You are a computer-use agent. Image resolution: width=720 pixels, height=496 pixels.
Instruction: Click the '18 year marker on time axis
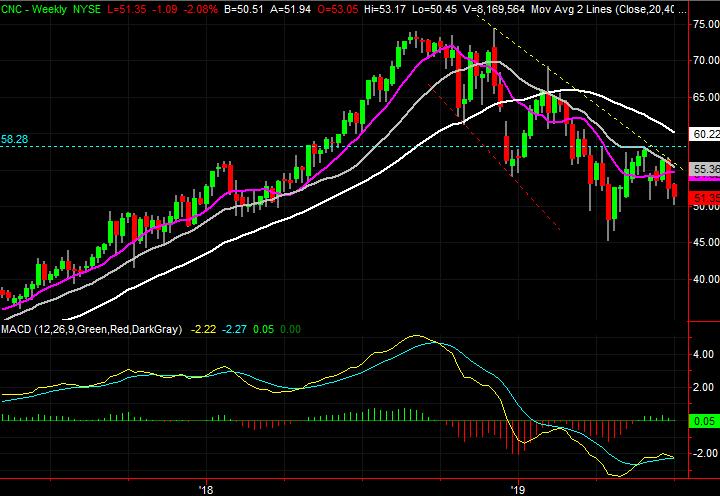tap(206, 490)
